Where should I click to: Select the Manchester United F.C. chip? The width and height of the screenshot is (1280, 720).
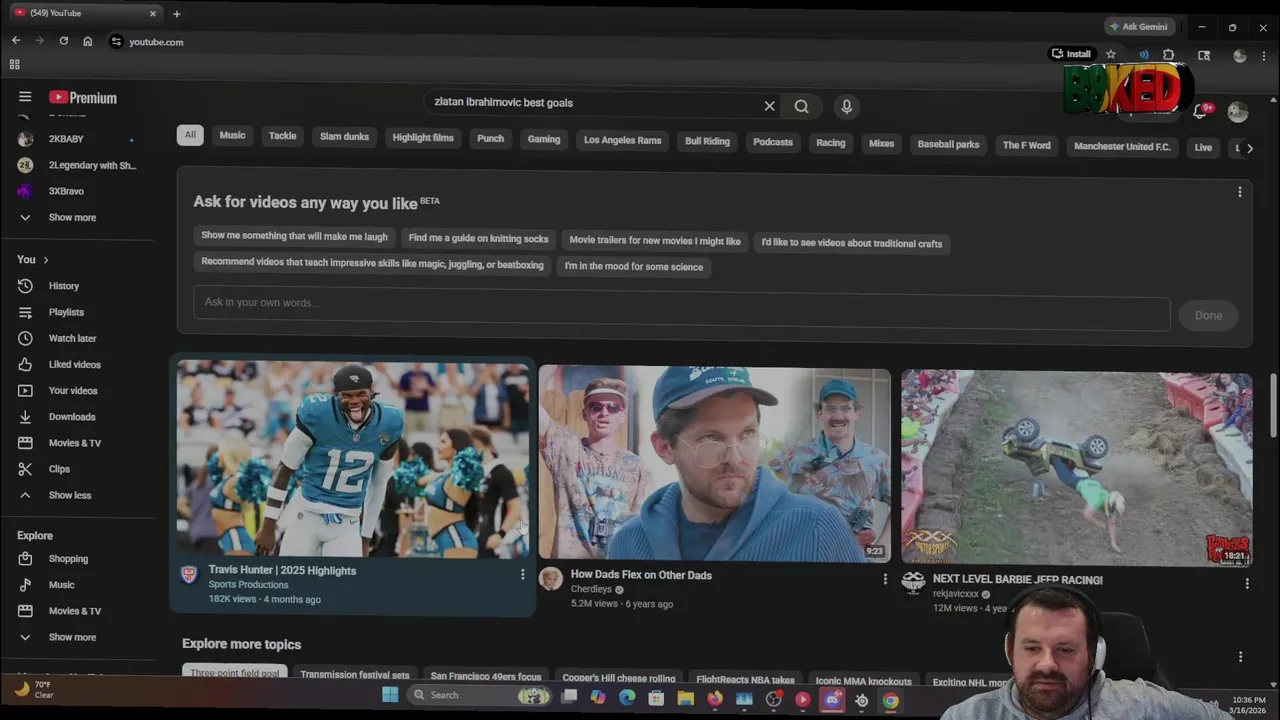(1122, 147)
